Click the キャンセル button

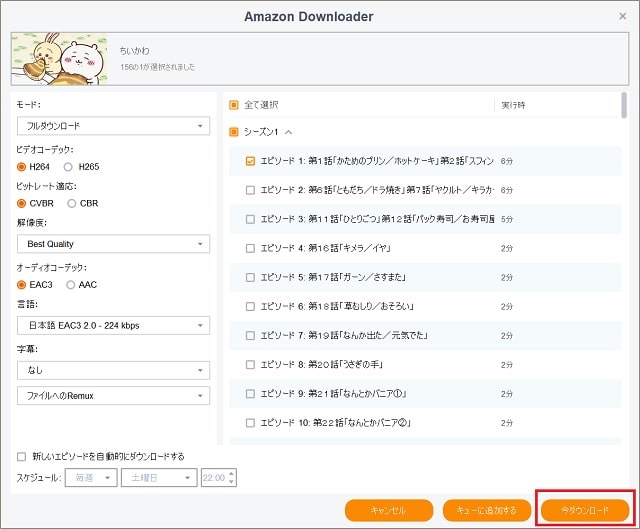click(389, 510)
